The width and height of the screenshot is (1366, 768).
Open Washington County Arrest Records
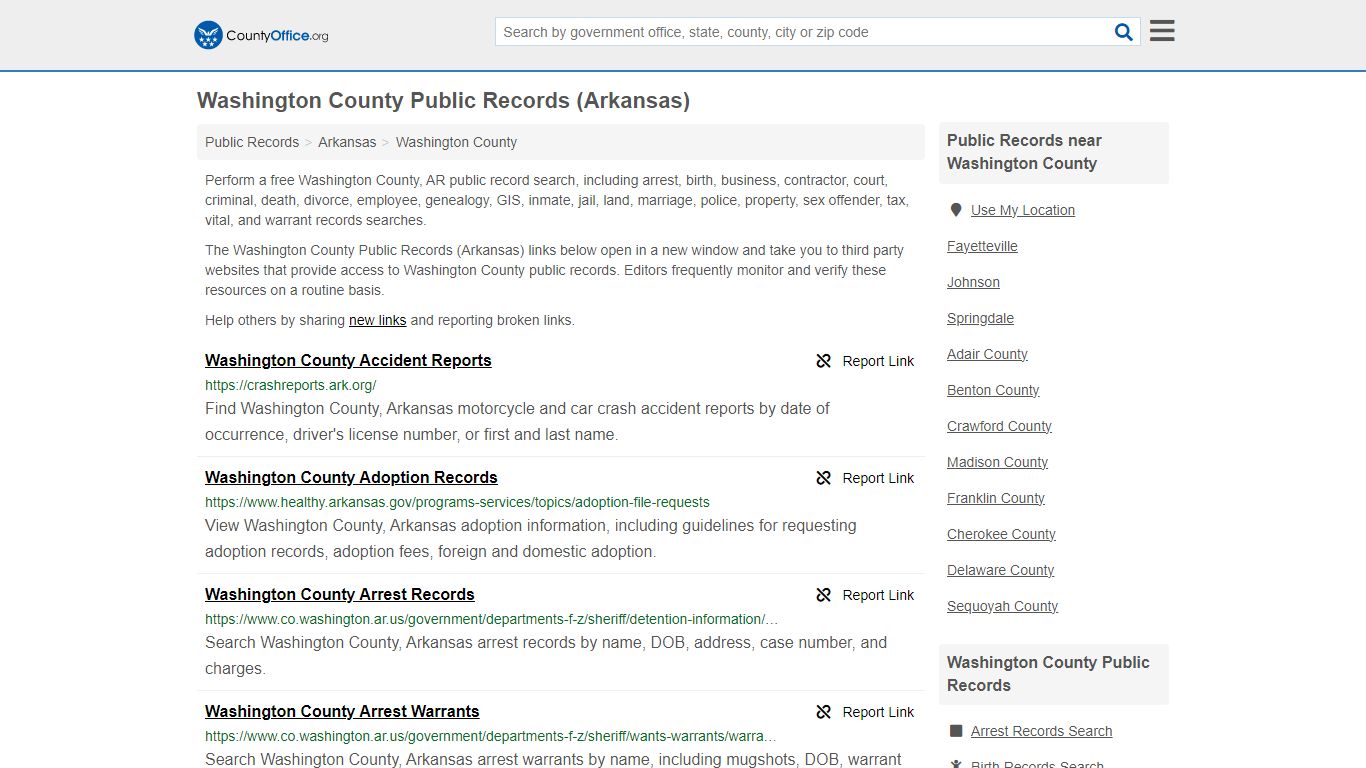click(x=340, y=594)
